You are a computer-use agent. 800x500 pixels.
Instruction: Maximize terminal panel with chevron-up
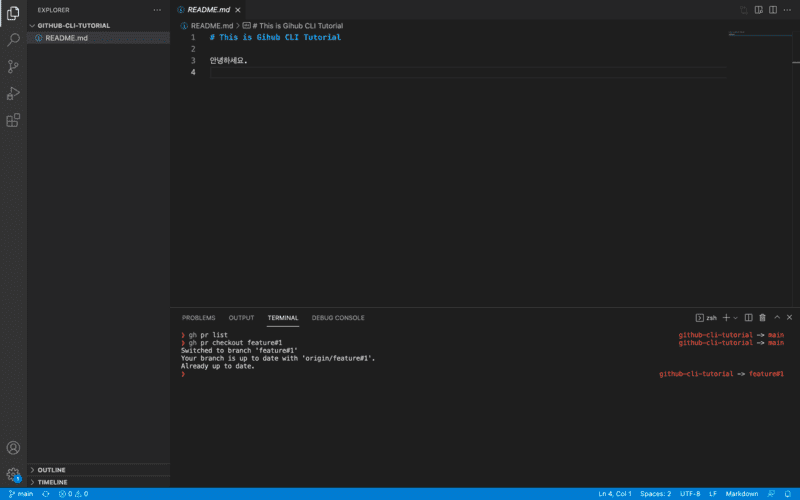(x=776, y=318)
